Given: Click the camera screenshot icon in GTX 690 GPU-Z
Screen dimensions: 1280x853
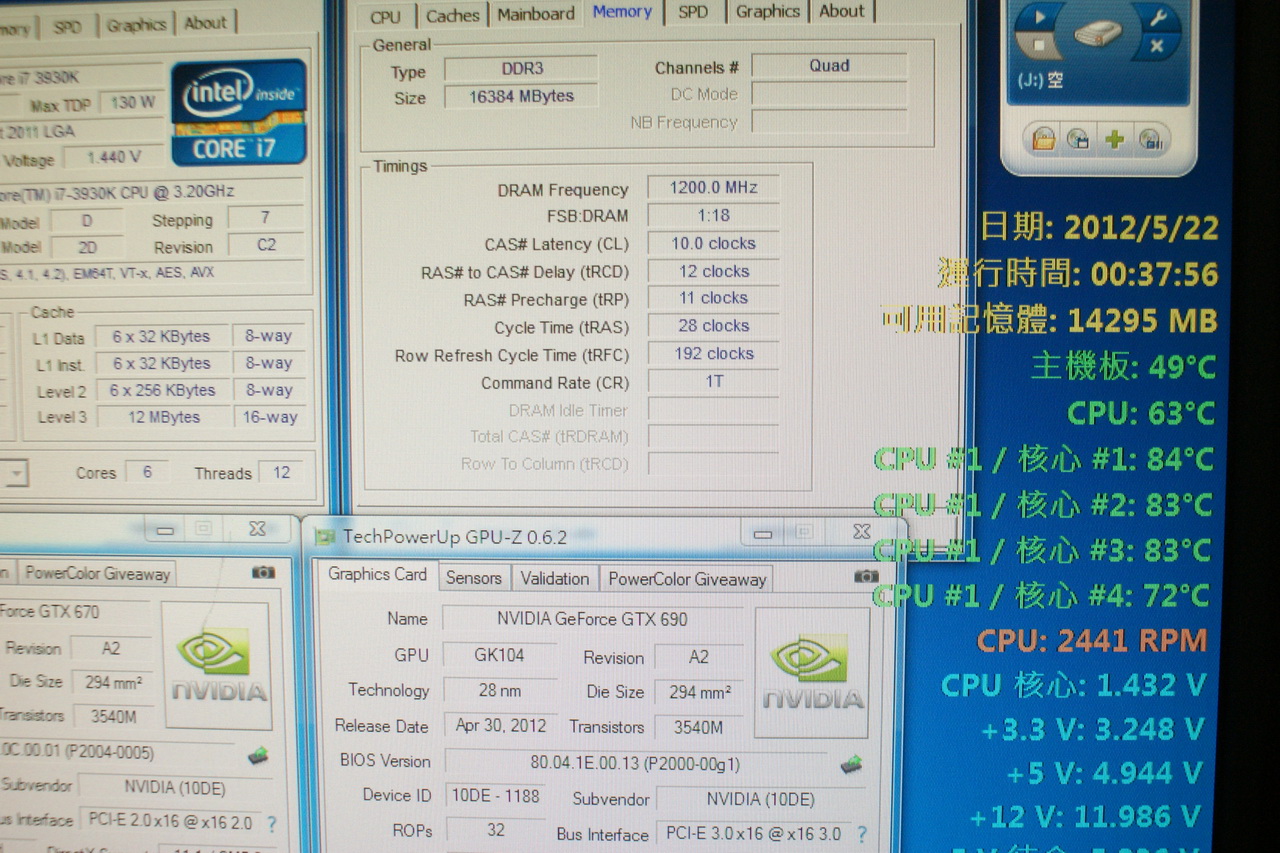Looking at the screenshot, I should pyautogui.click(x=866, y=575).
